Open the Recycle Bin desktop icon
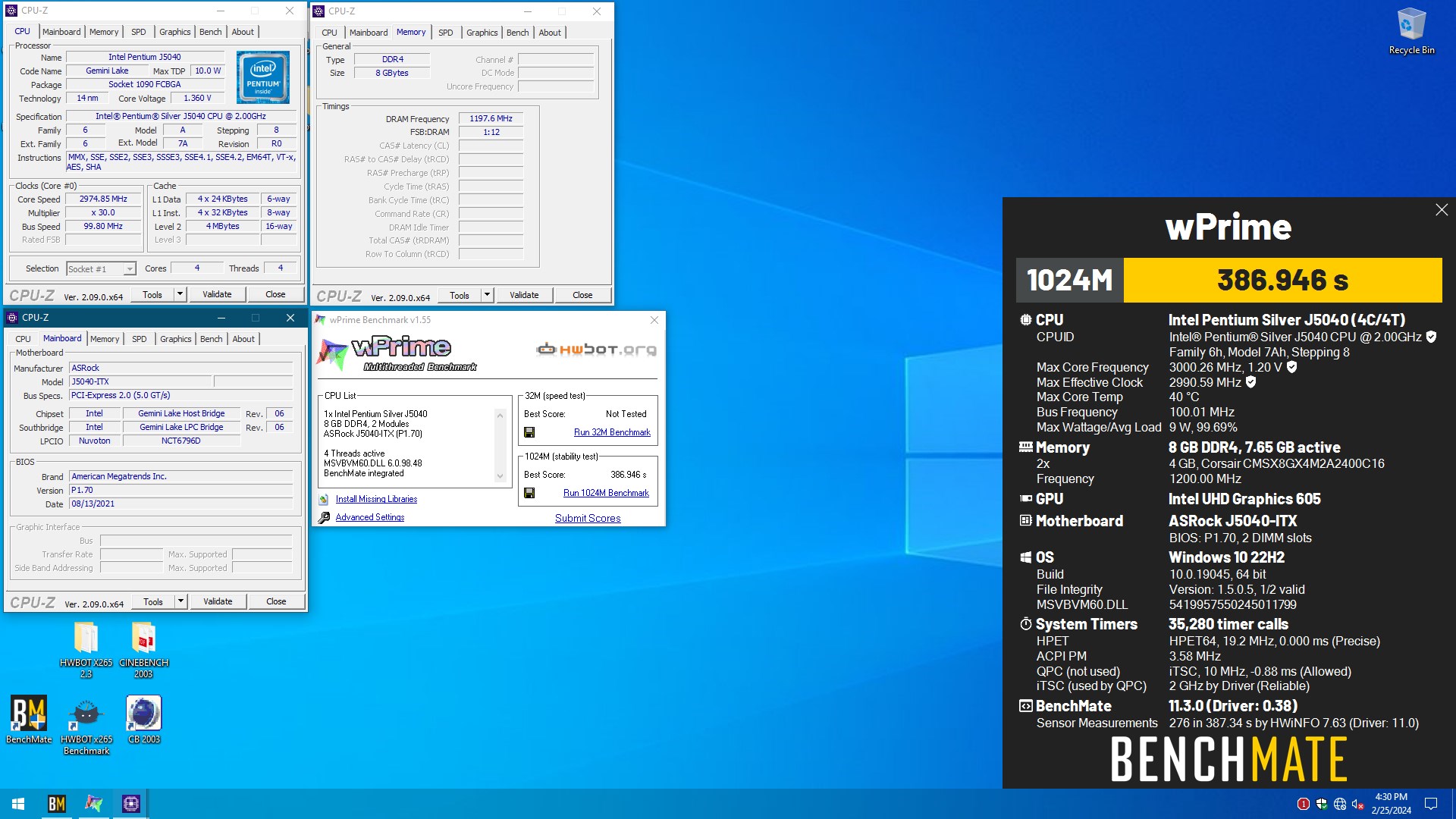1456x819 pixels. [x=1411, y=32]
